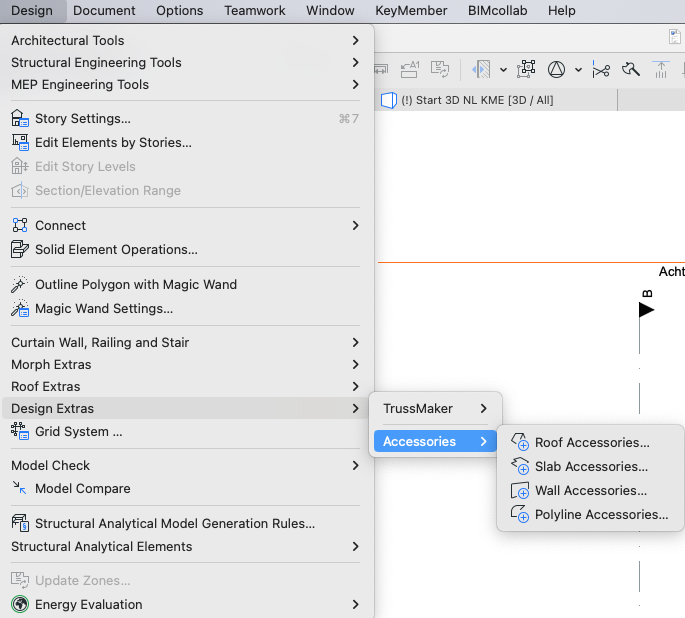Click the document with refresh arrows icon
The width and height of the screenshot is (685, 618).
pyautogui.click(x=439, y=69)
